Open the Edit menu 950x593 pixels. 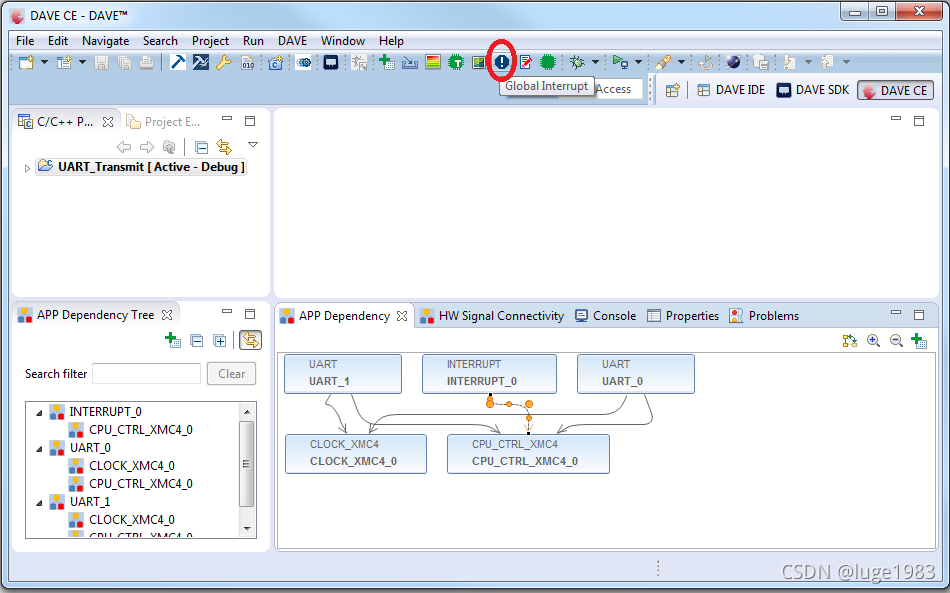(58, 41)
